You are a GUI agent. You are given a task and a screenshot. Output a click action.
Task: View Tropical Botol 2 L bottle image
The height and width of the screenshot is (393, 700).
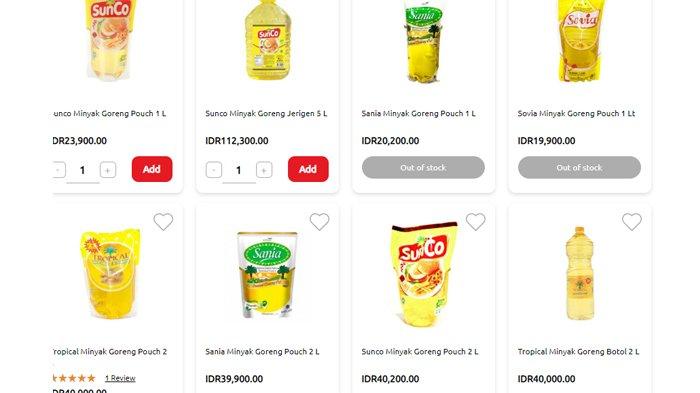click(579, 273)
